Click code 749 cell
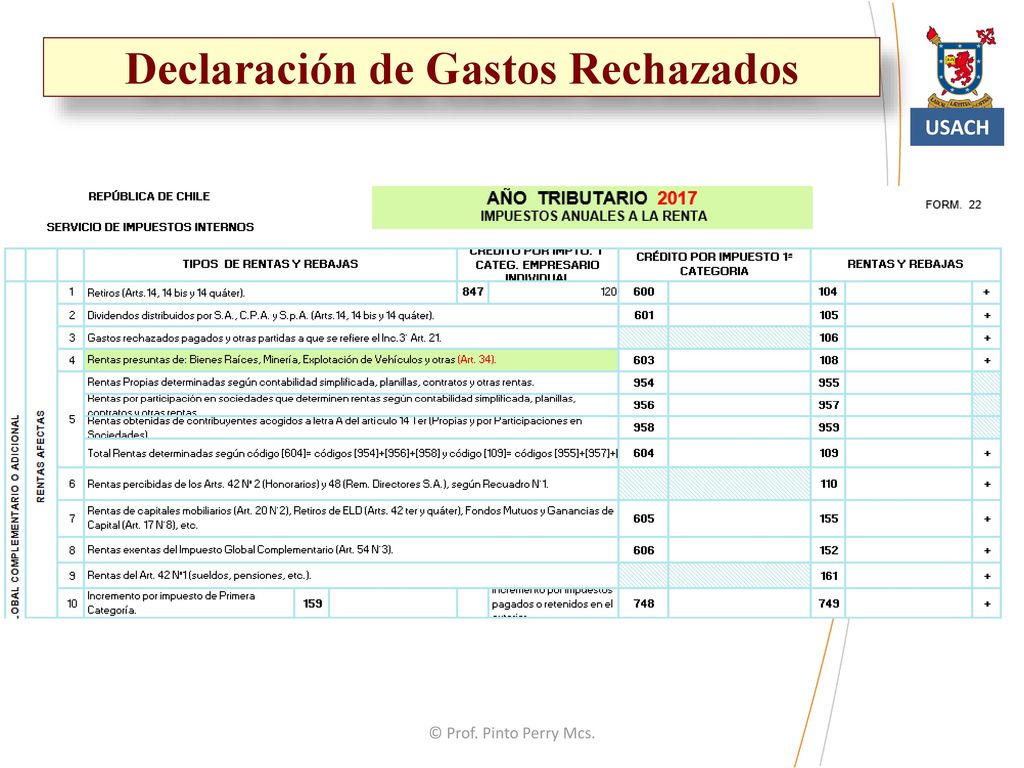The width and height of the screenshot is (1024, 768). [x=828, y=603]
